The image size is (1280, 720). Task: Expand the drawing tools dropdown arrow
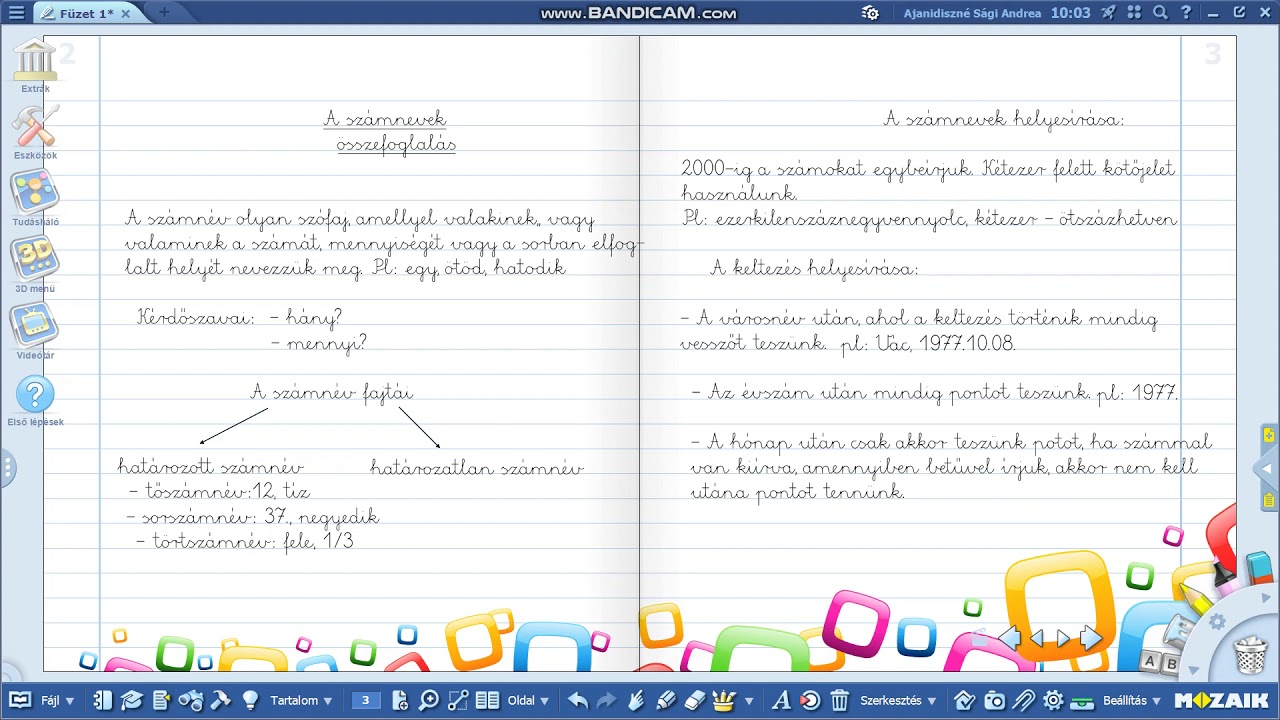[749, 701]
